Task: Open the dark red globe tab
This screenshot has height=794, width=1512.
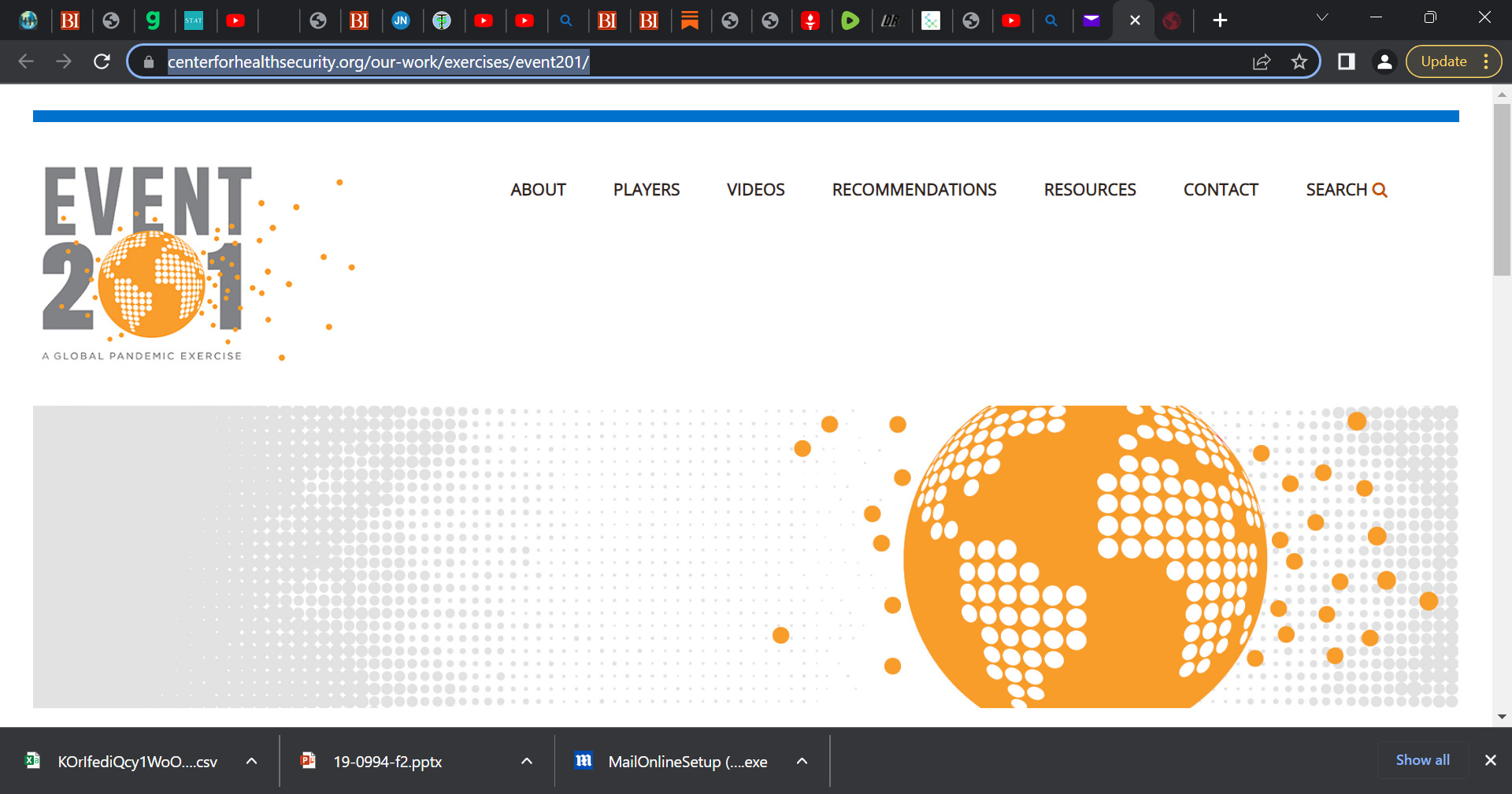Action: coord(1172,20)
